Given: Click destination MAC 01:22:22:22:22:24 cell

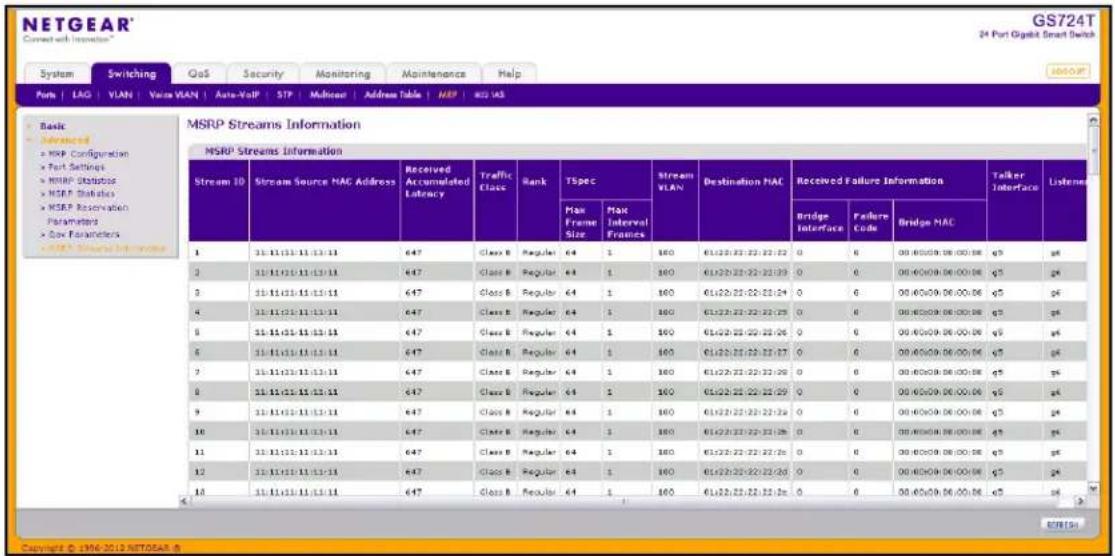Looking at the screenshot, I should [x=745, y=292].
